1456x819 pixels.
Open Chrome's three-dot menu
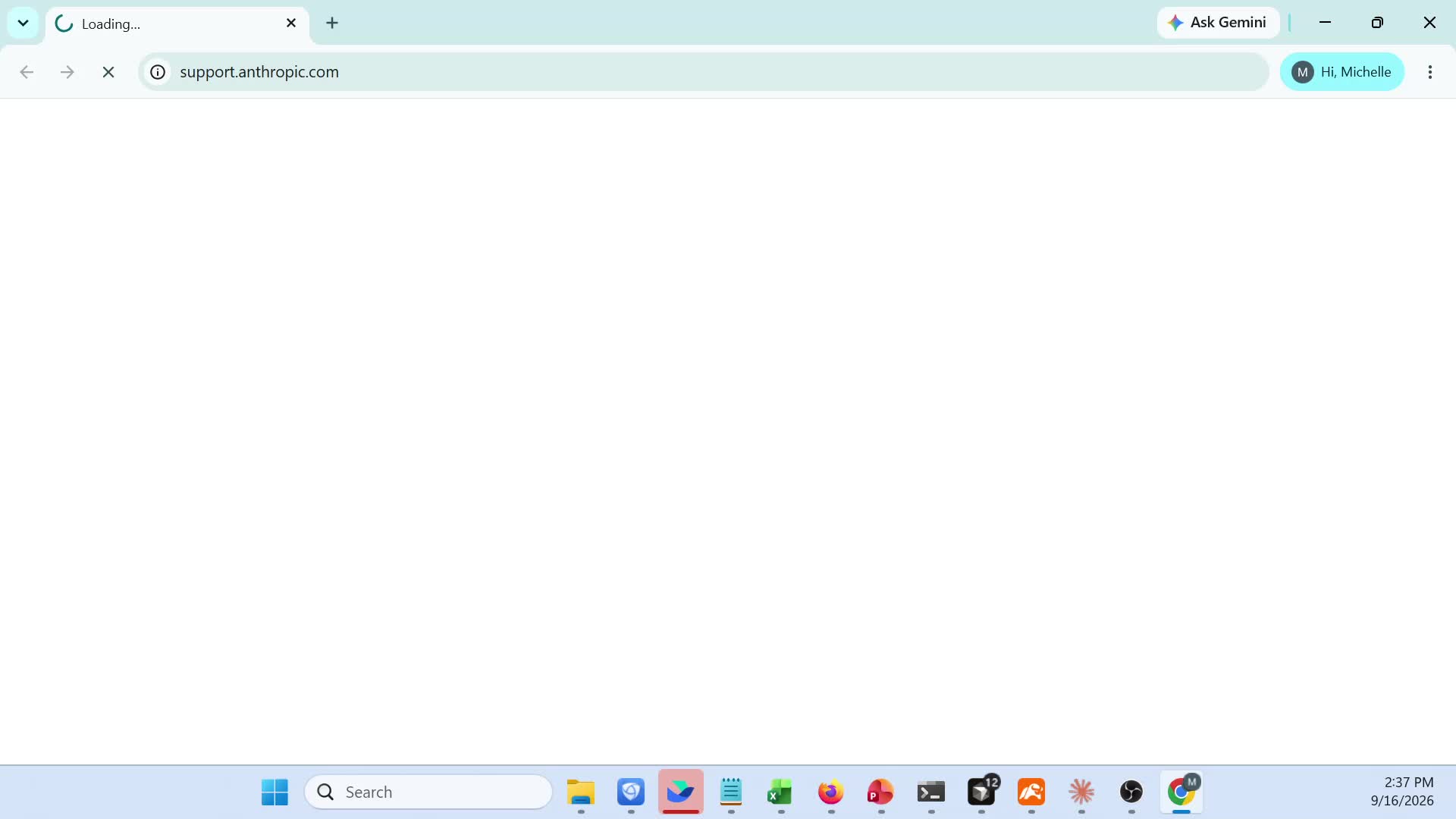pyautogui.click(x=1430, y=72)
